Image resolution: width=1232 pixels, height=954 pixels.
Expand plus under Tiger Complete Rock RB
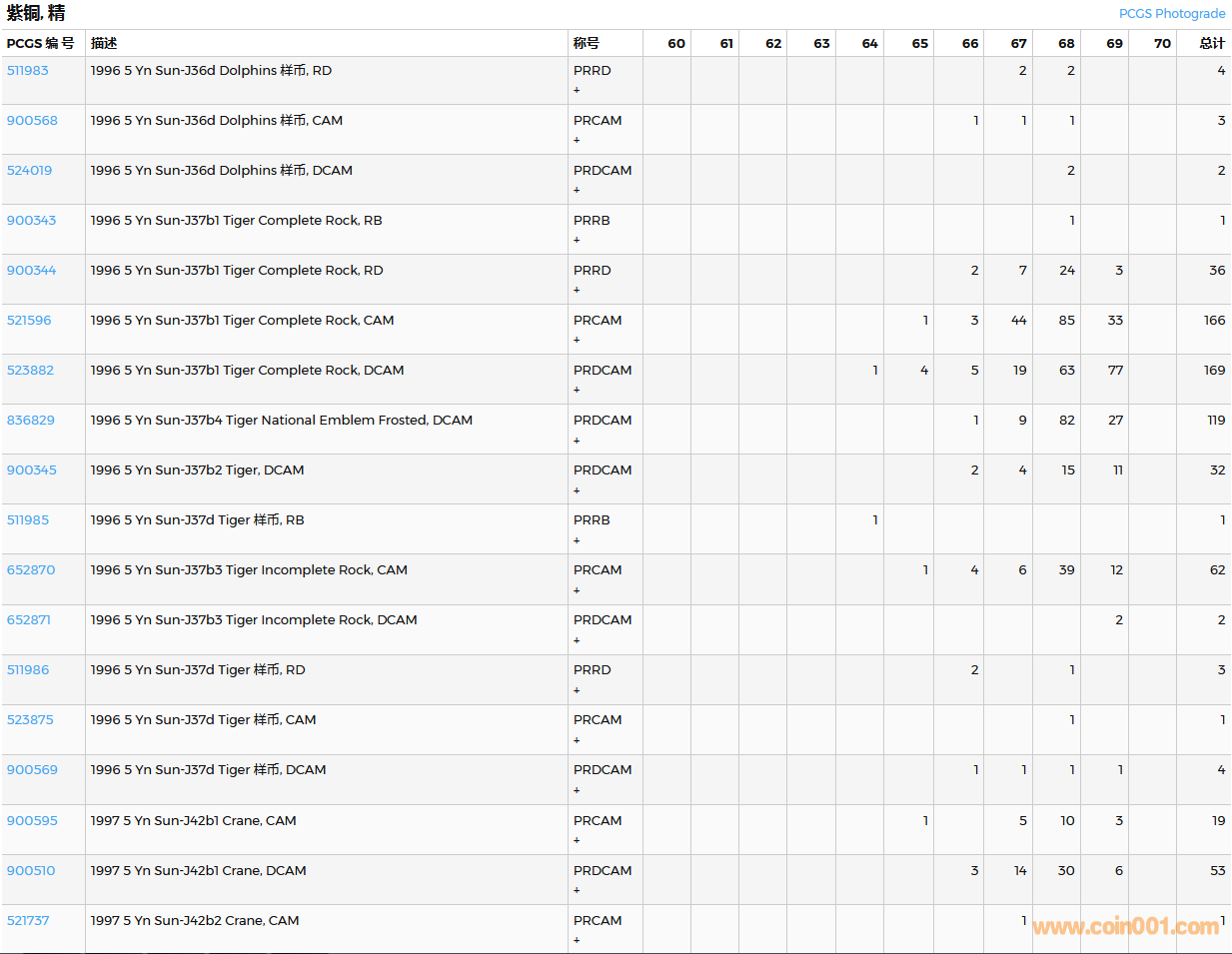click(x=577, y=241)
